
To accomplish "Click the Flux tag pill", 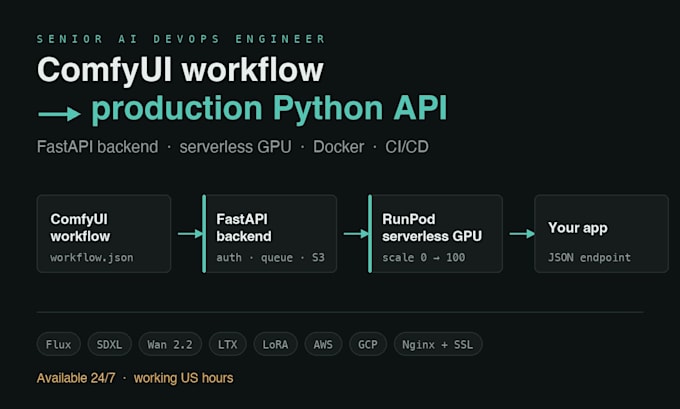I will tap(59, 344).
